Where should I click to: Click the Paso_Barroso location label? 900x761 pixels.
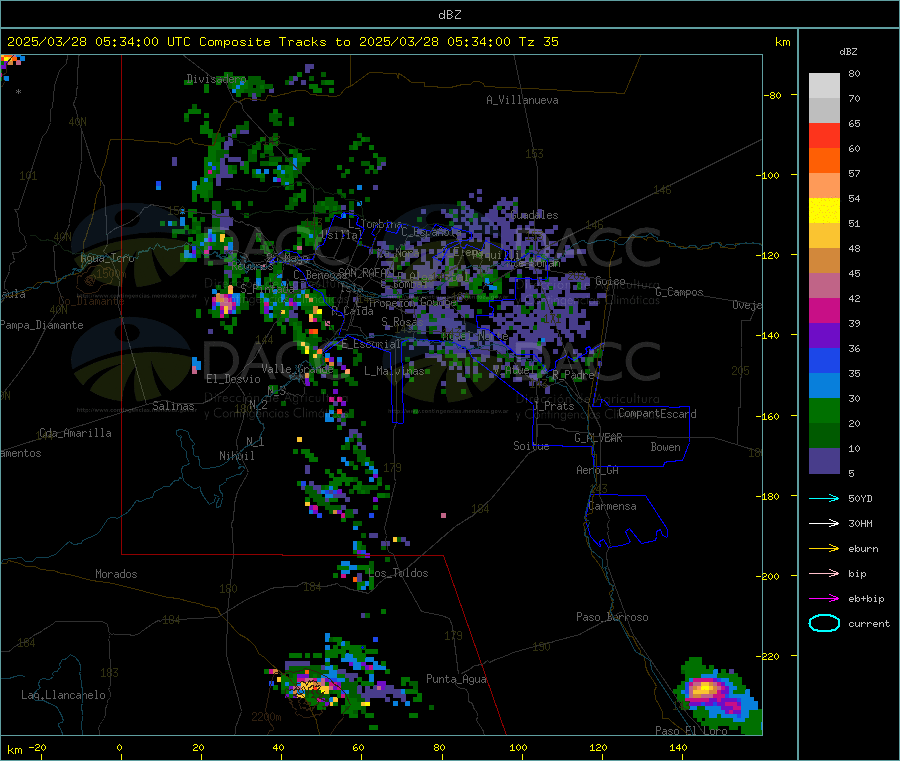coord(612,617)
